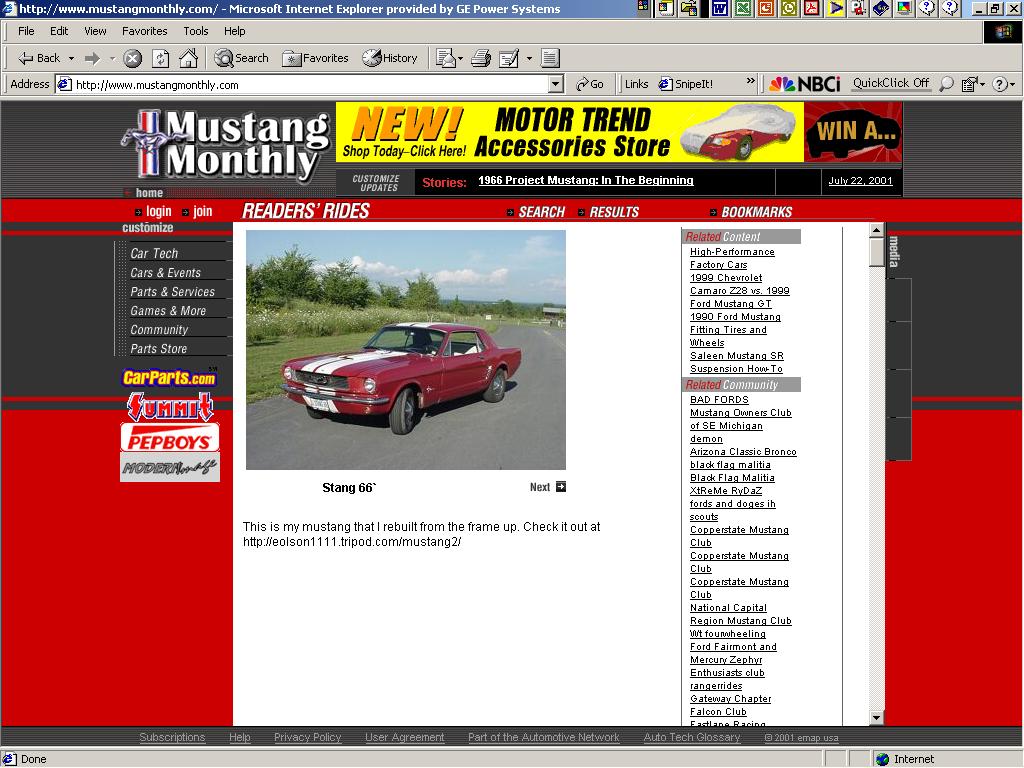Image resolution: width=1024 pixels, height=768 pixels.
Task: Open the Favorites pane
Action: click(x=315, y=59)
